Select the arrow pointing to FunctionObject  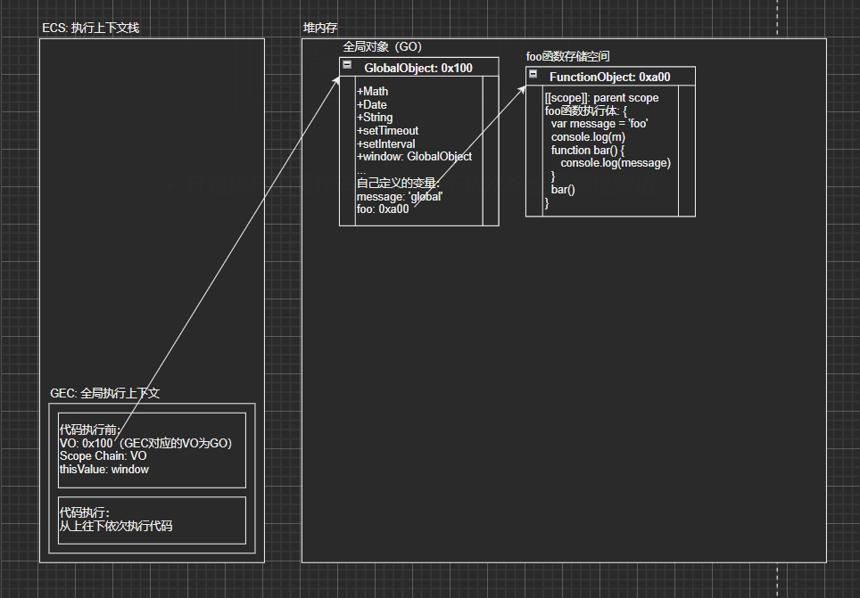(469, 146)
